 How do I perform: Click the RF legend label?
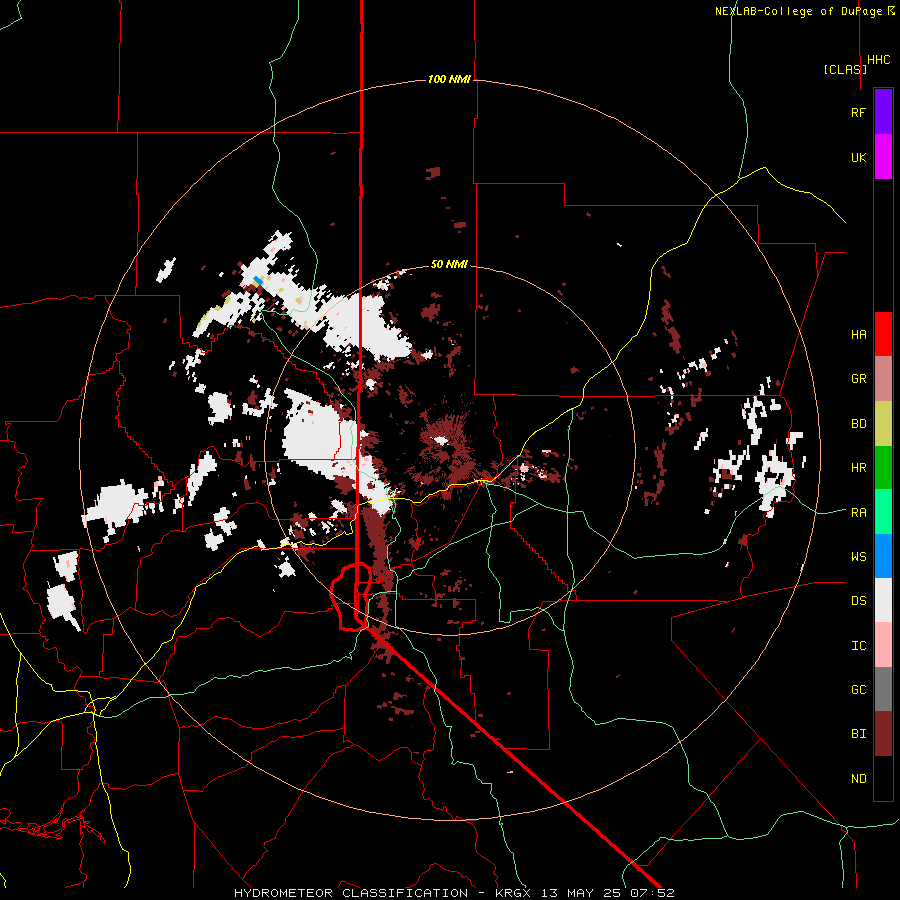pos(858,113)
